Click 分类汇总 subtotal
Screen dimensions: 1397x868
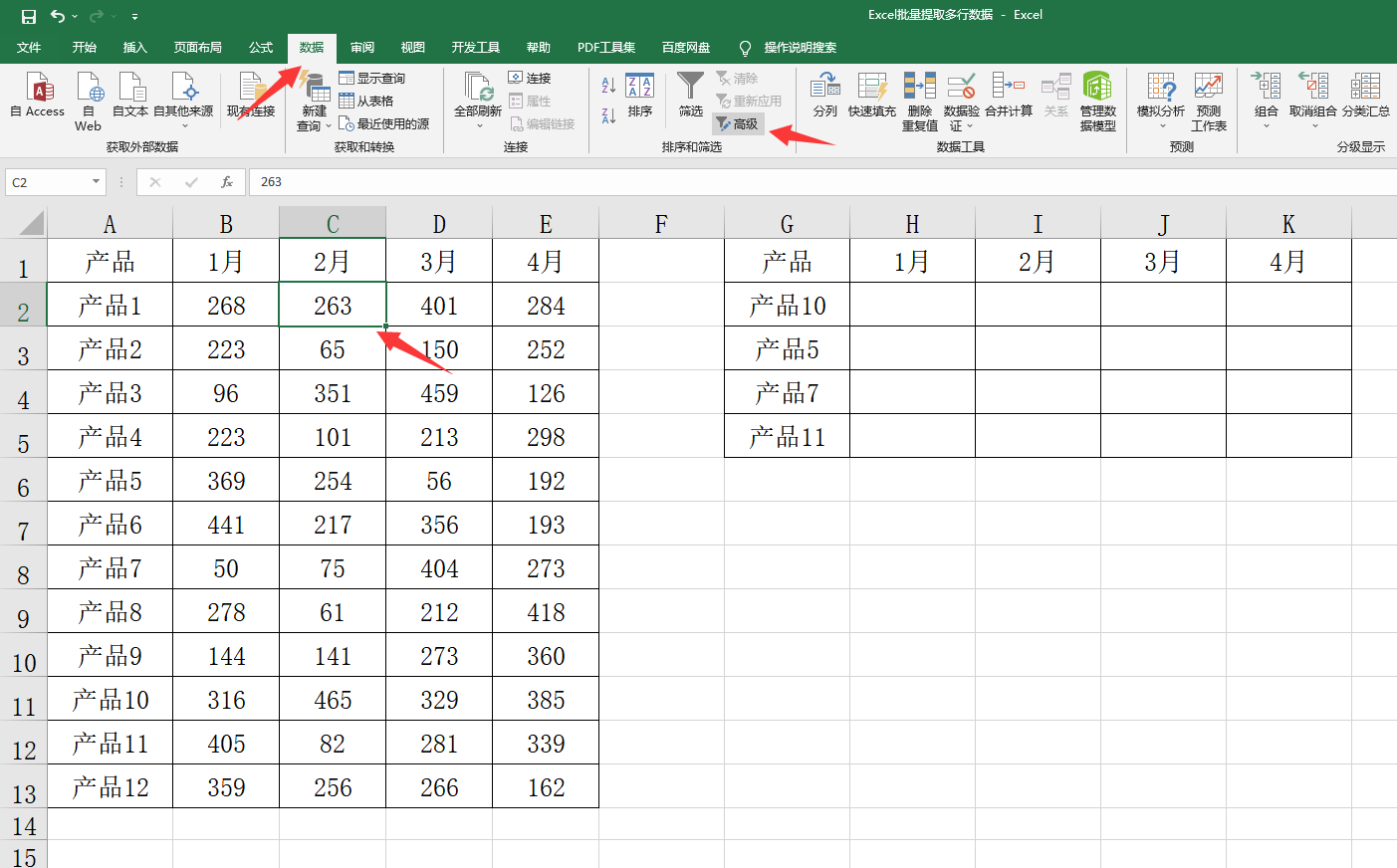[1365, 95]
